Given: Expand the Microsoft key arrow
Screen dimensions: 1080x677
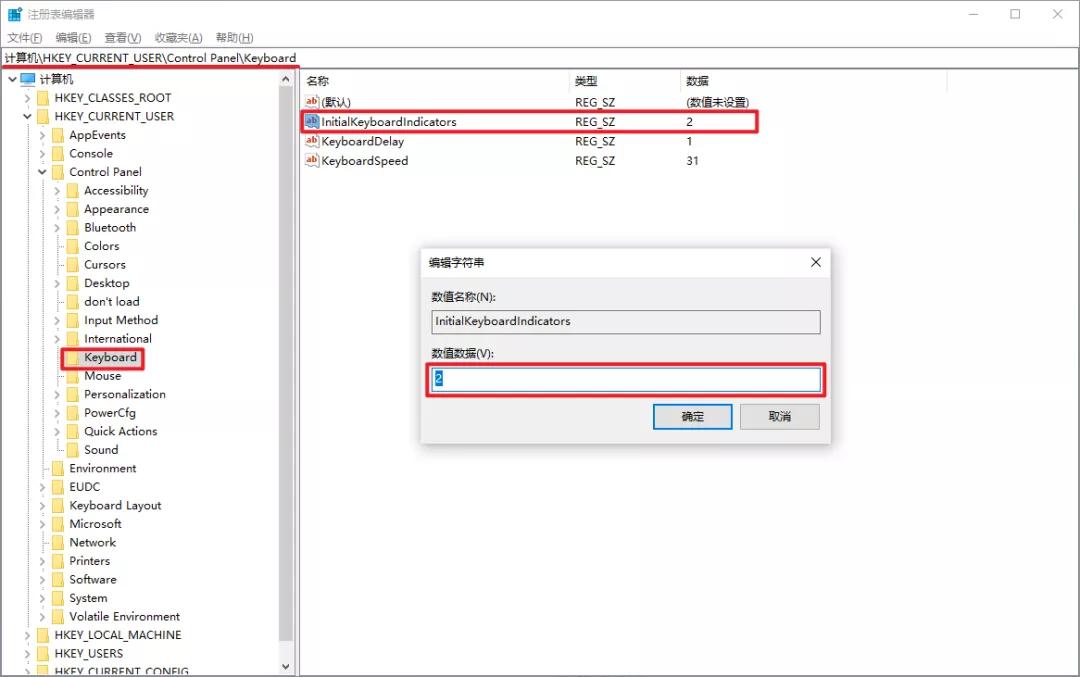Looking at the screenshot, I should click(42, 524).
